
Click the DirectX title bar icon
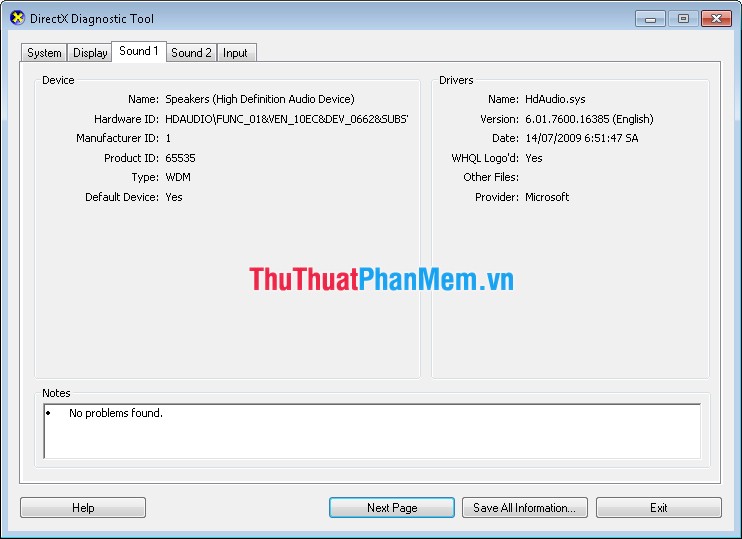click(17, 18)
